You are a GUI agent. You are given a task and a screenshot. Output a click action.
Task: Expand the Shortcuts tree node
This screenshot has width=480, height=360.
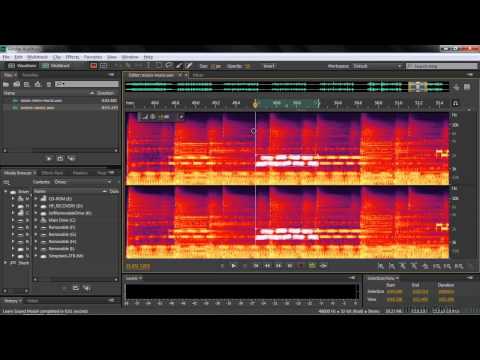pos(6,263)
